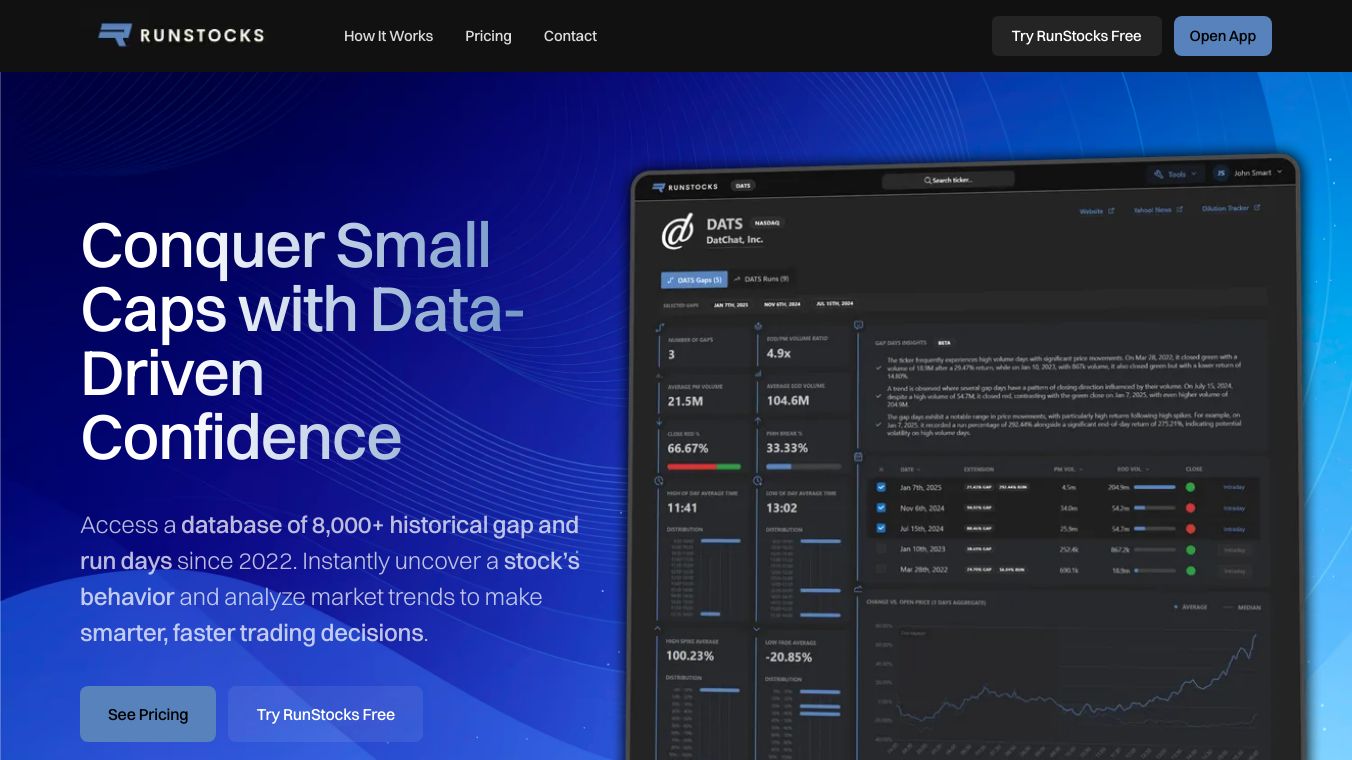Click the Jan 7th, 2025 selected gap chip
Screen dimensions: 1352x760
pos(729,304)
